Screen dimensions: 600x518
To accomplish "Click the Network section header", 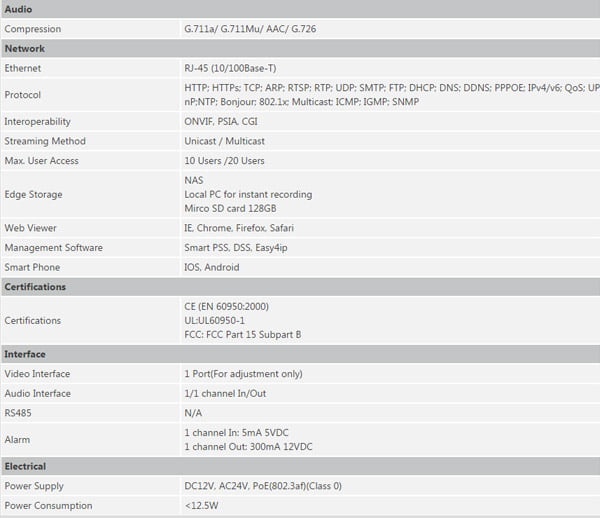I will pyautogui.click(x=24, y=48).
